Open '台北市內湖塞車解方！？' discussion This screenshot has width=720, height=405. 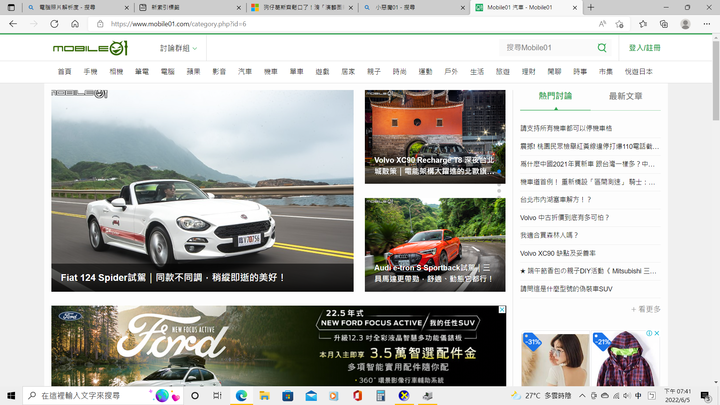click(556, 200)
